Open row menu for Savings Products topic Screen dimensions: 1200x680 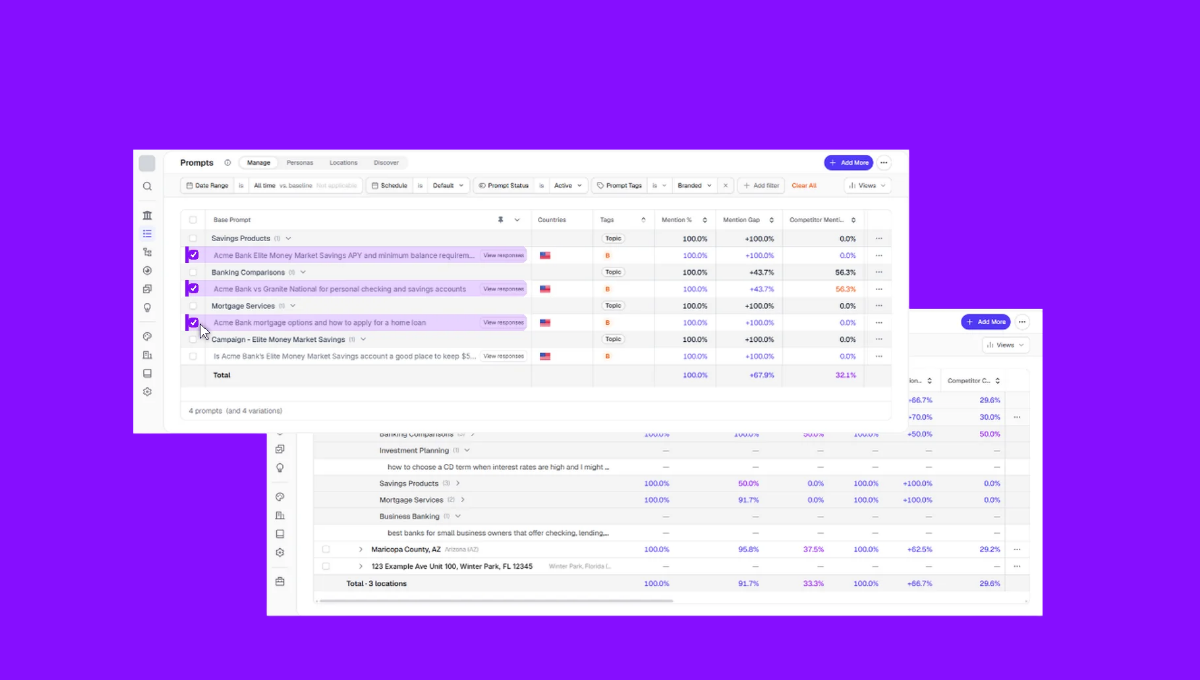[x=879, y=239]
